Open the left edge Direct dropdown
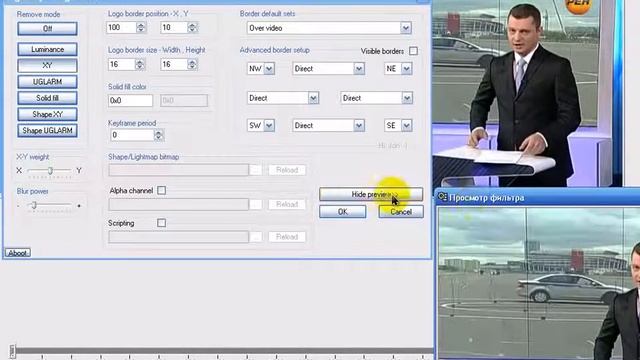Screen dimensions: 640x360 tap(283, 98)
